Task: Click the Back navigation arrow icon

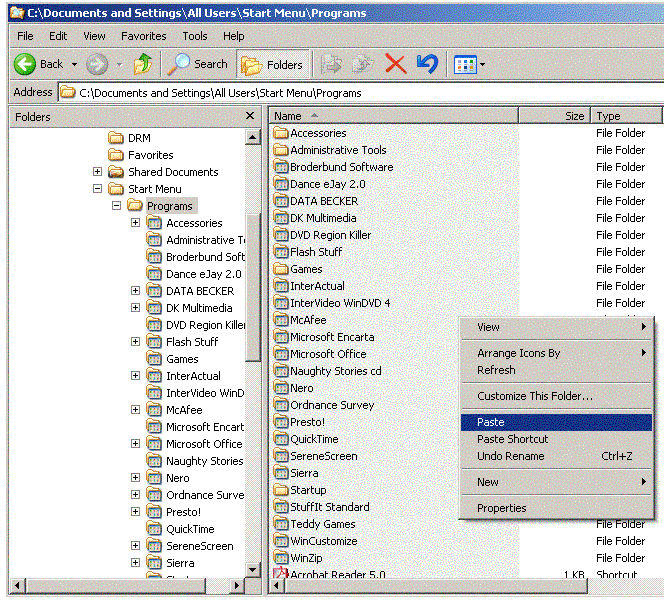Action: tap(26, 64)
